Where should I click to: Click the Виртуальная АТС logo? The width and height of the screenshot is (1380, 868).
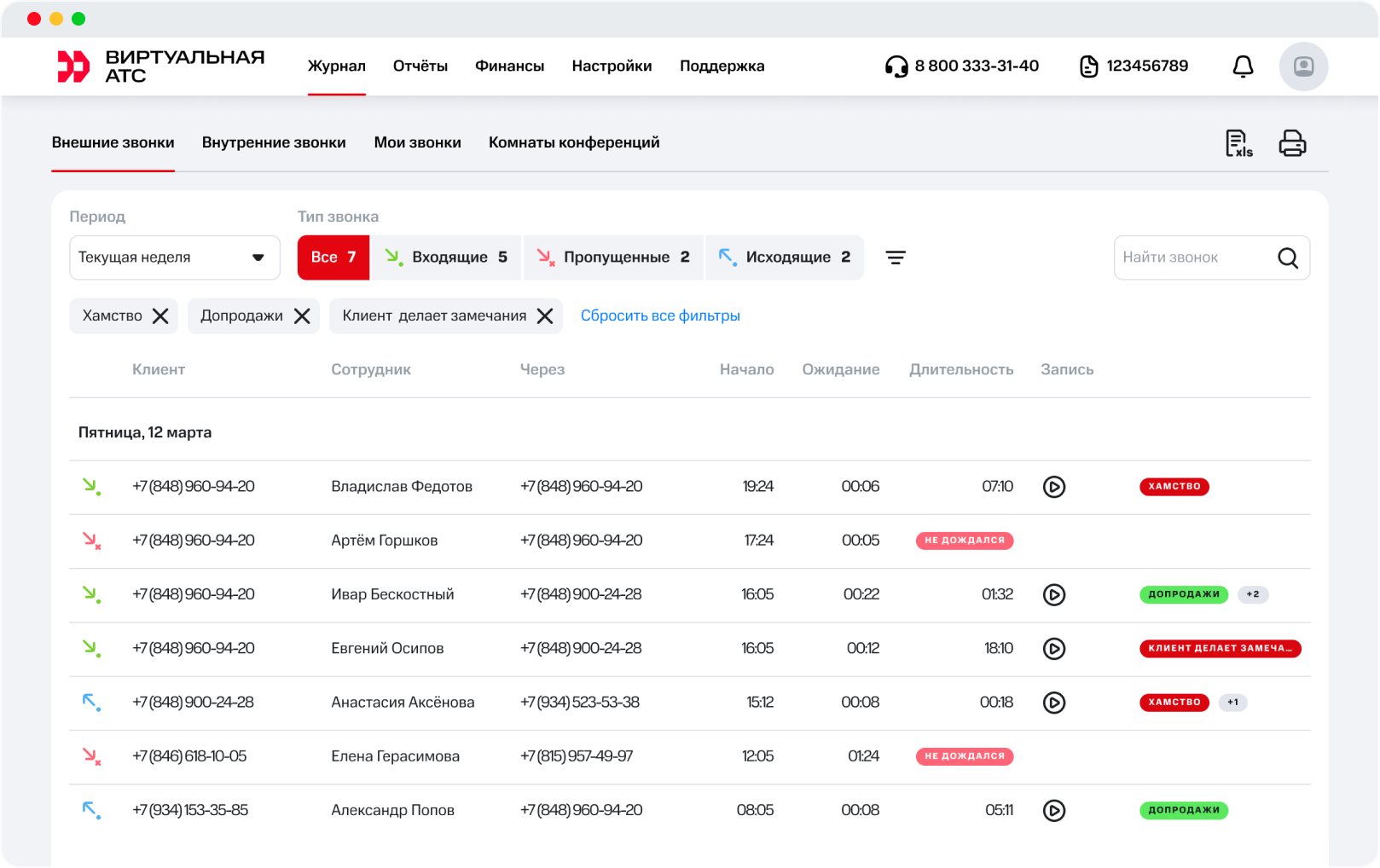[160, 67]
